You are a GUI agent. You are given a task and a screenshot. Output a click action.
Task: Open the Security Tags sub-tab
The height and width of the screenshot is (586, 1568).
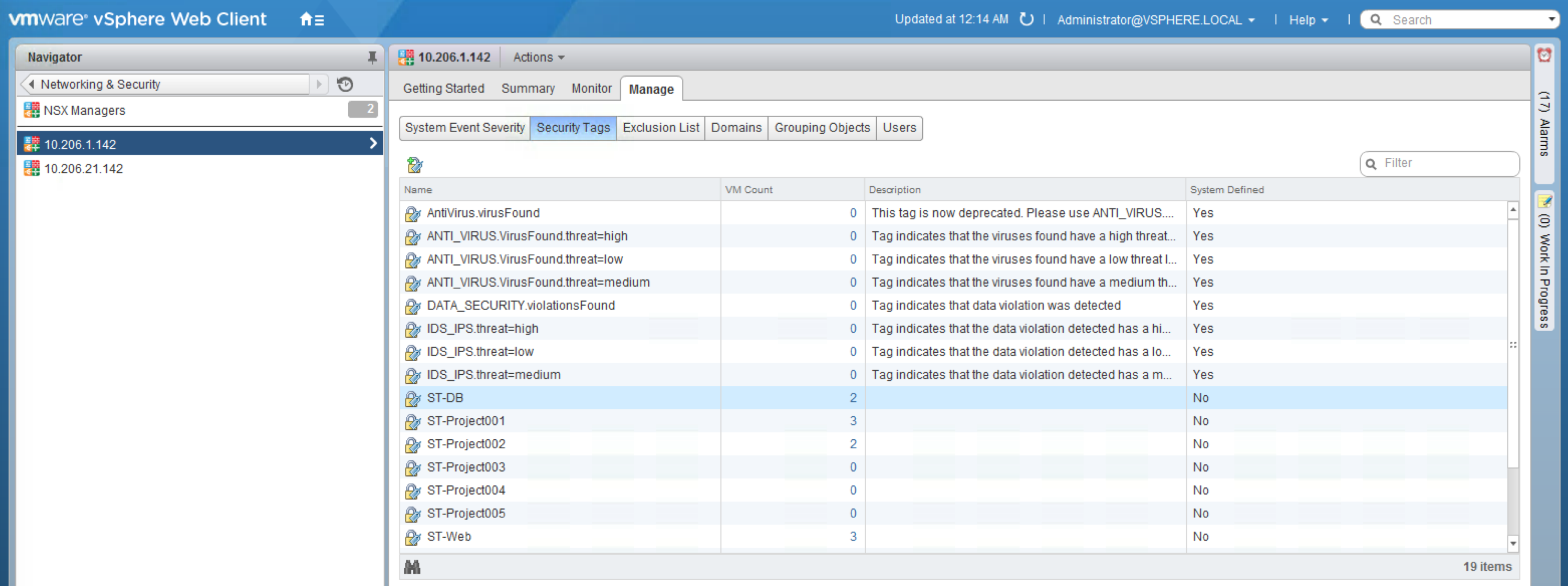pos(573,128)
